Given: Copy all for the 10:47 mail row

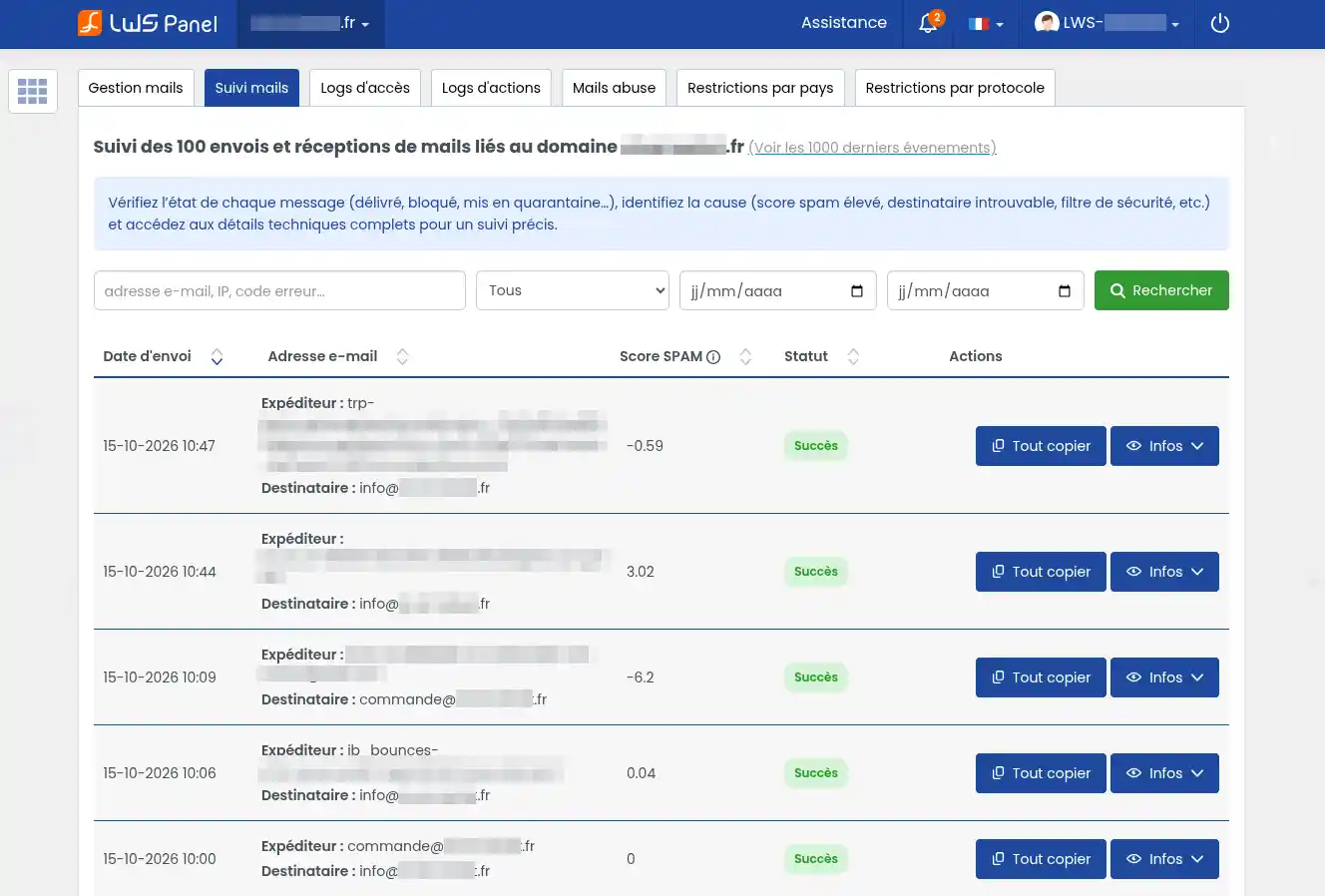Looking at the screenshot, I should pyautogui.click(x=1041, y=446).
